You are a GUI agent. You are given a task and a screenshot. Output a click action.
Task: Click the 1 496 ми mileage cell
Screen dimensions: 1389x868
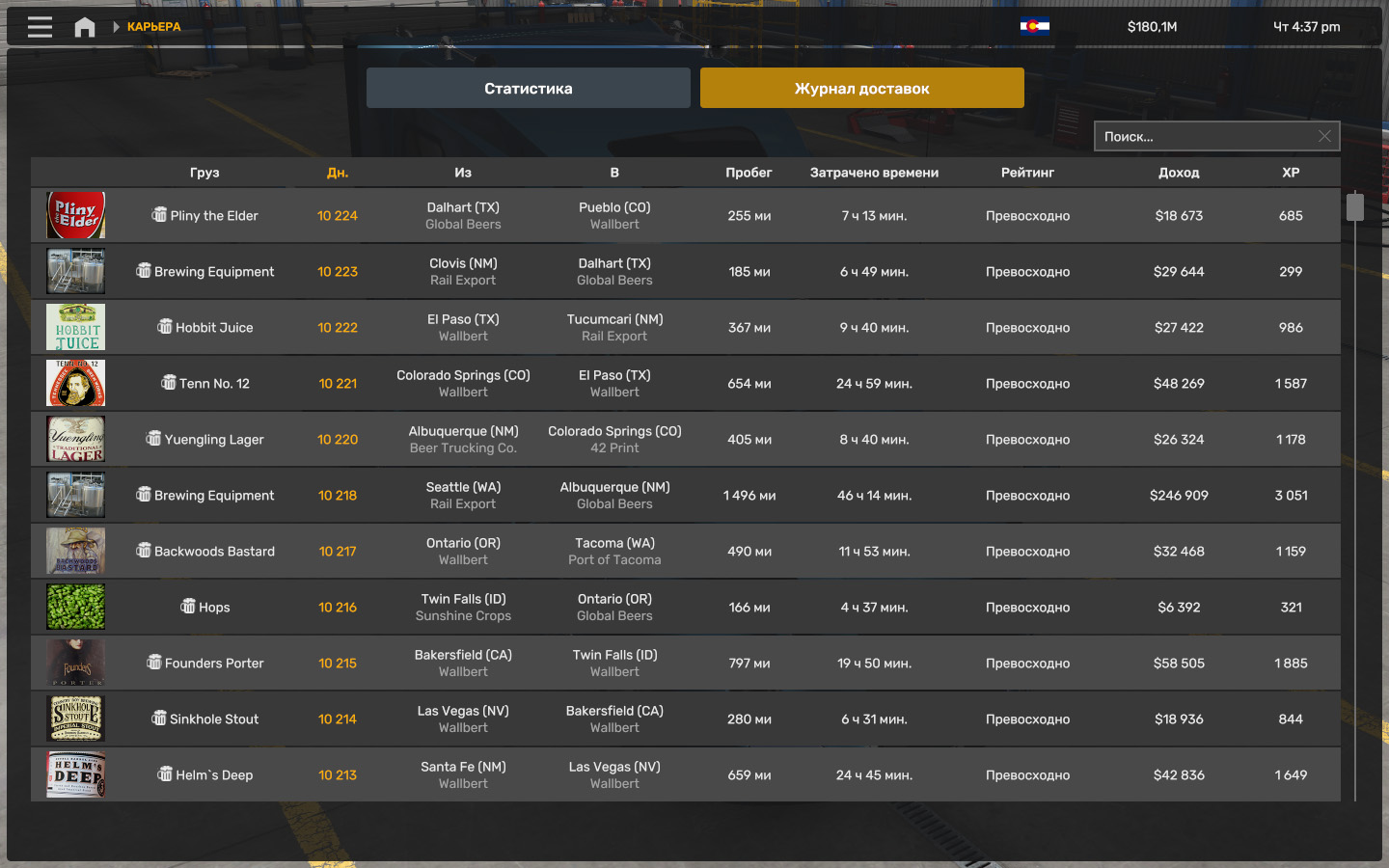[749, 496]
